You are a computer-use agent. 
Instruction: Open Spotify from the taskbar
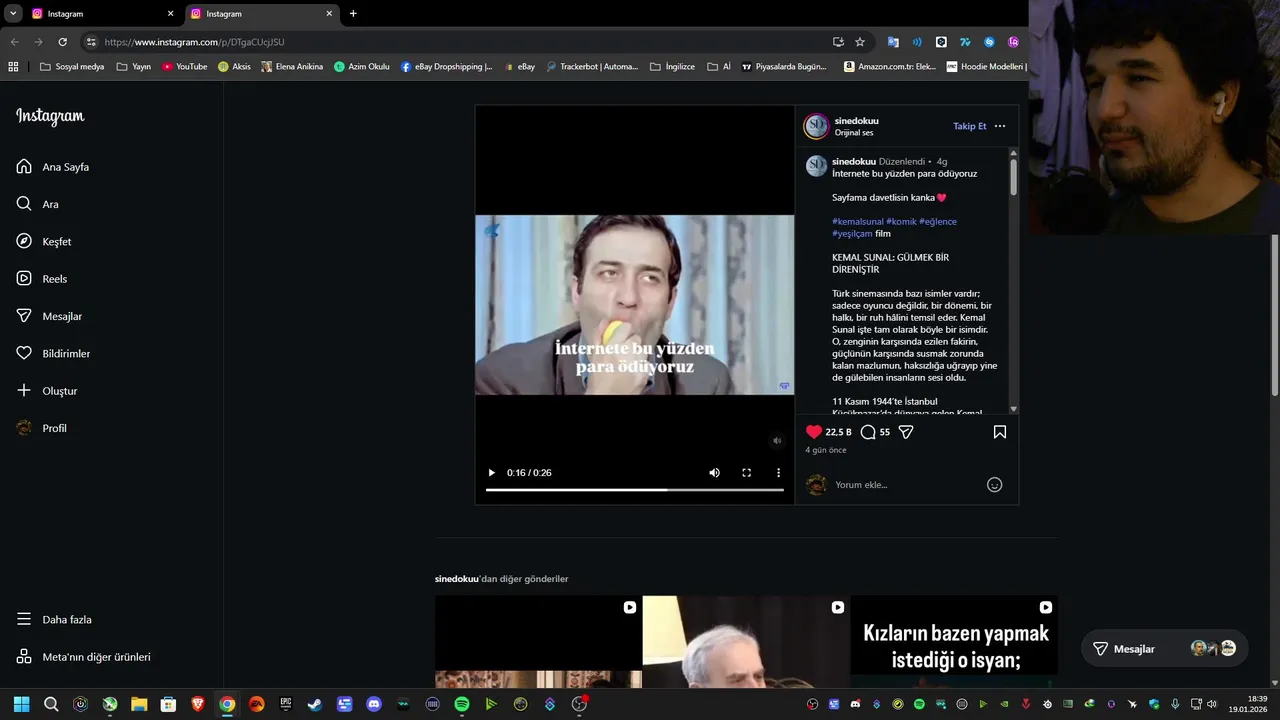pyautogui.click(x=462, y=704)
